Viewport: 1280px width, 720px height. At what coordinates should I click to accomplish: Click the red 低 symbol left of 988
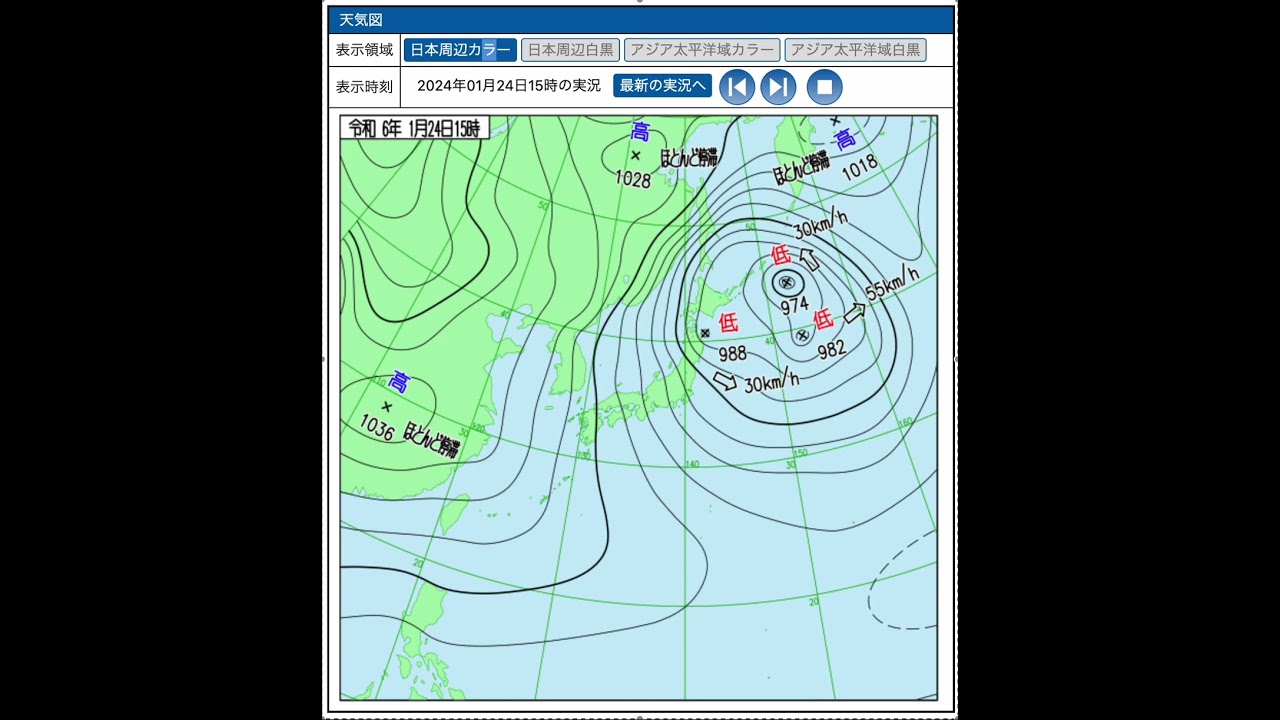tap(729, 322)
